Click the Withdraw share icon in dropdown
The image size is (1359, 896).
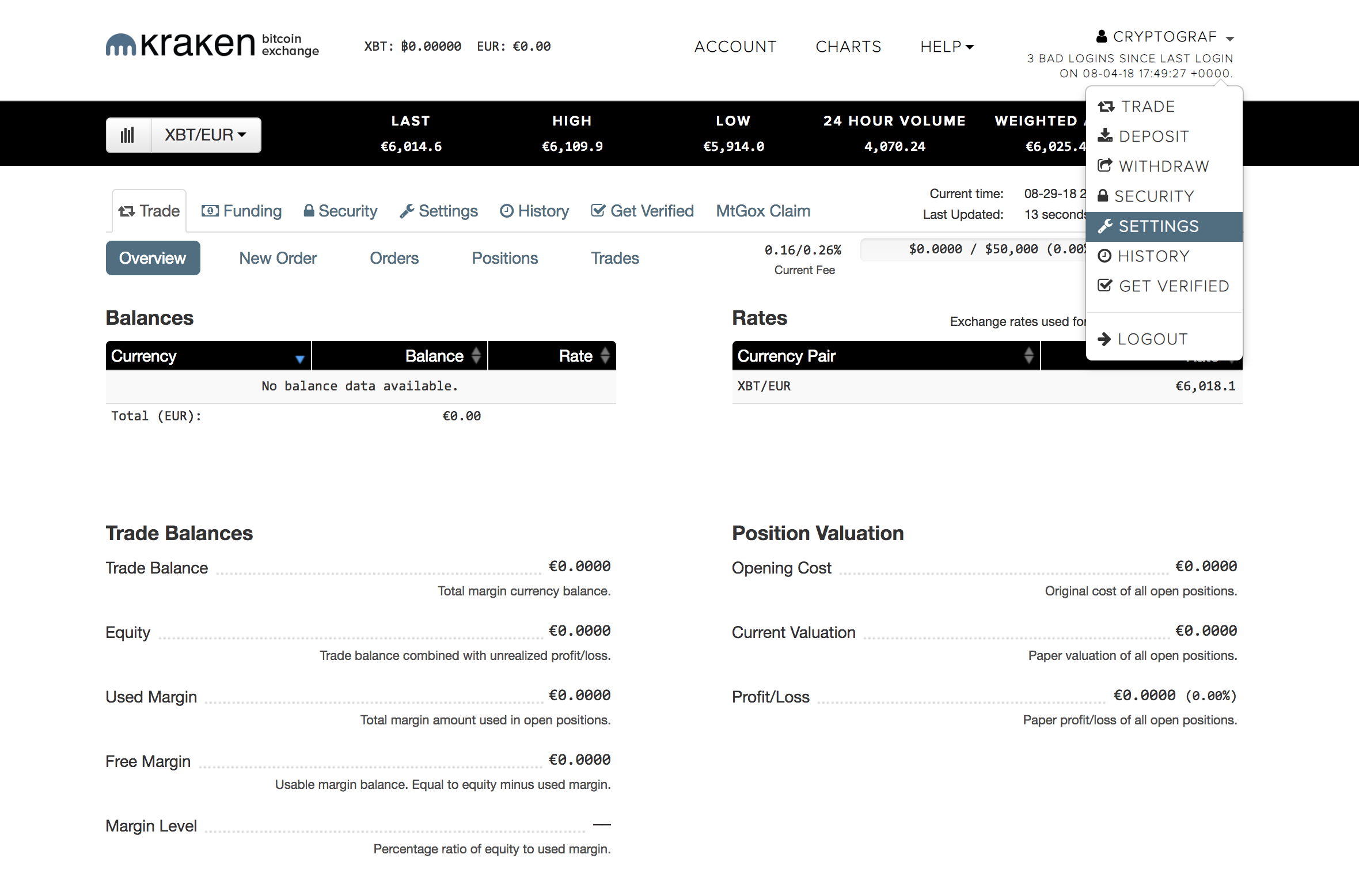click(1104, 166)
